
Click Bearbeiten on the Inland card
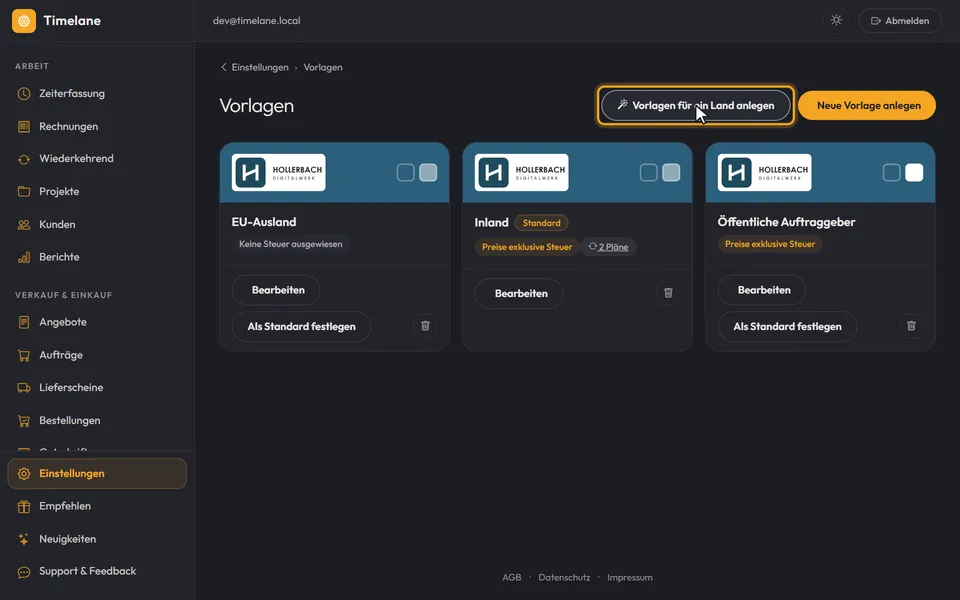(519, 293)
